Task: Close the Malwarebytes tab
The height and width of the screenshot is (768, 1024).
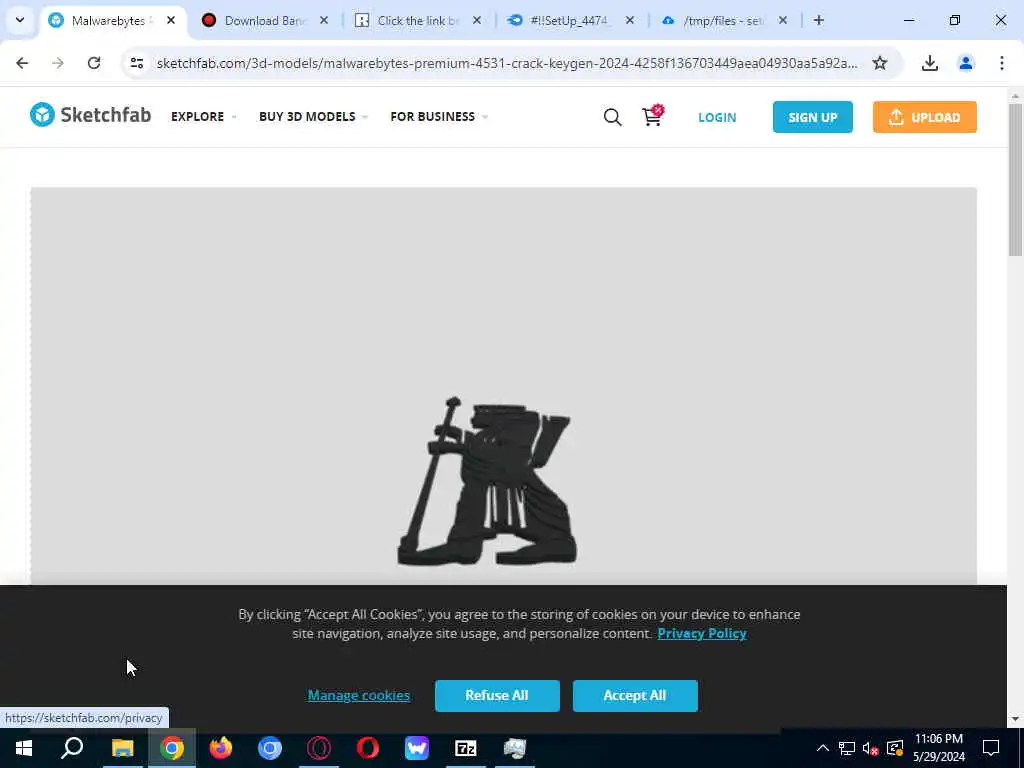Action: pos(170,20)
